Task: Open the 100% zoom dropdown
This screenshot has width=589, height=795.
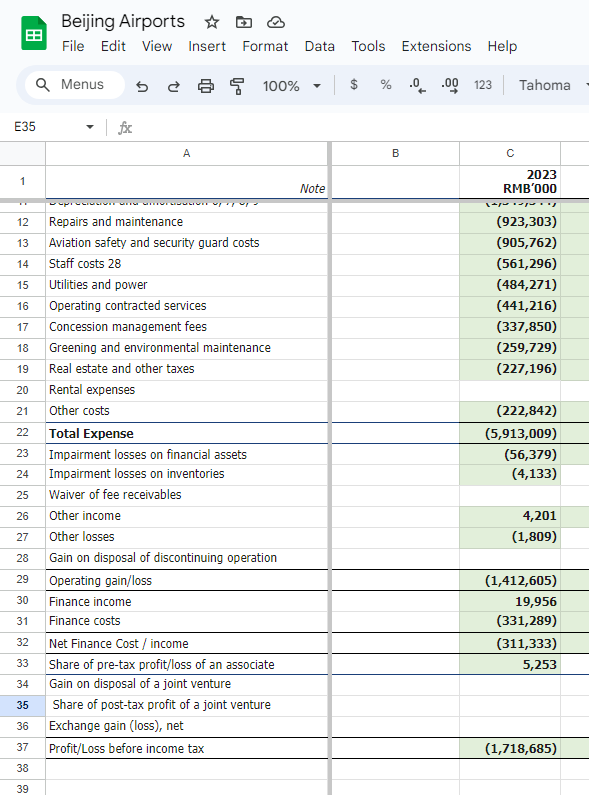Action: pos(292,86)
